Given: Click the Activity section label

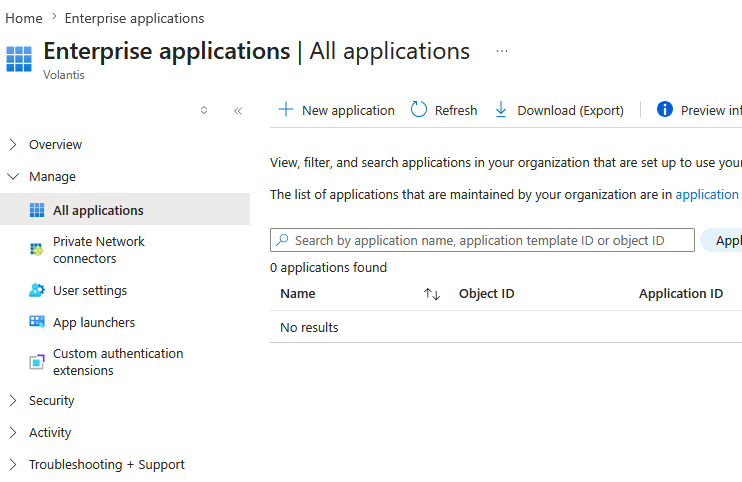Looking at the screenshot, I should tap(50, 432).
